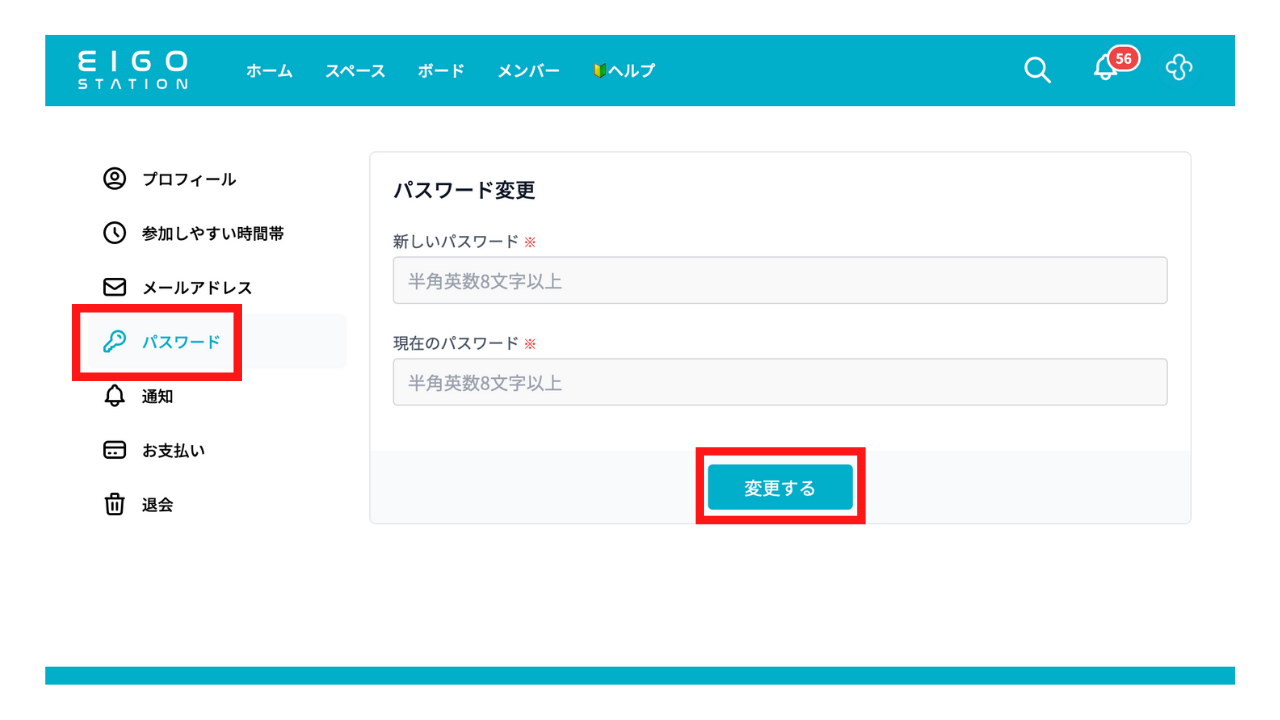Screen dimensions: 1280x720
Task: Click the EIGO STATION logo
Action: (132, 70)
